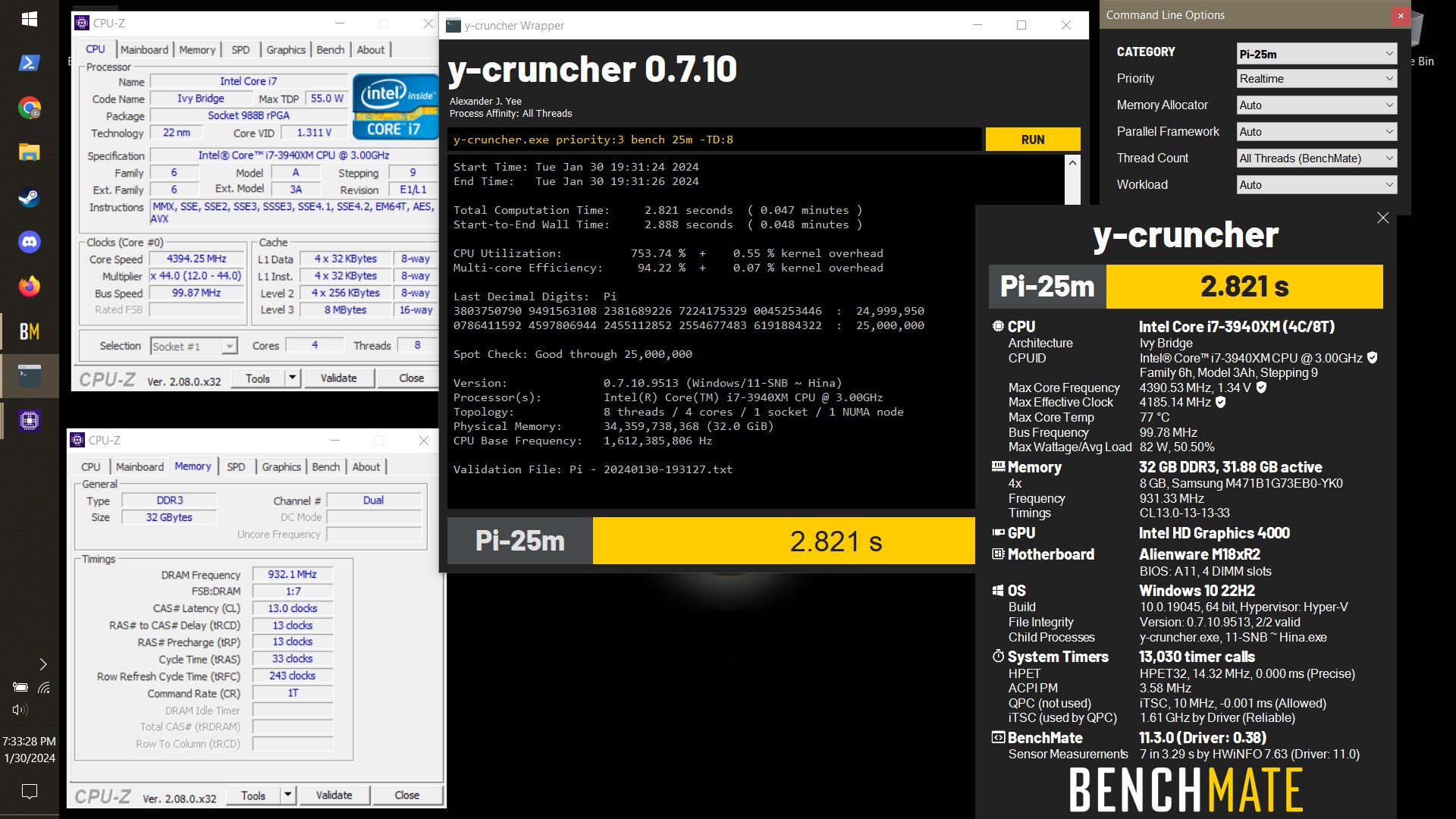Switch to the CPU-Z taskbar icon

point(30,420)
